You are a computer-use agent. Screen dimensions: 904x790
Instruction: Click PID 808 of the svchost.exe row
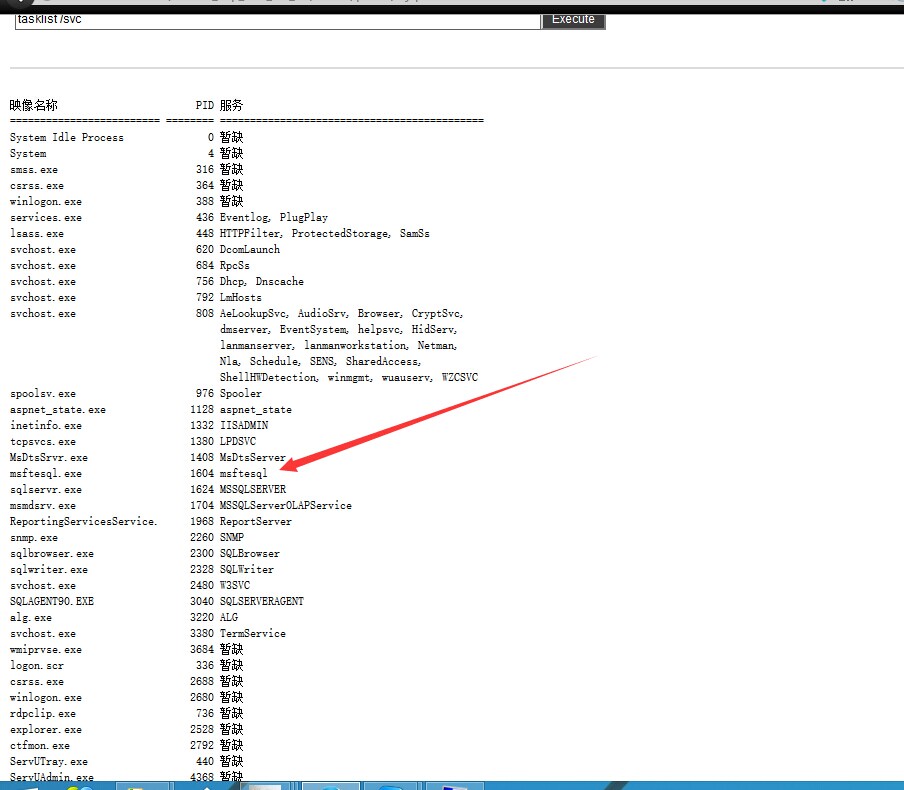pyautogui.click(x=205, y=313)
